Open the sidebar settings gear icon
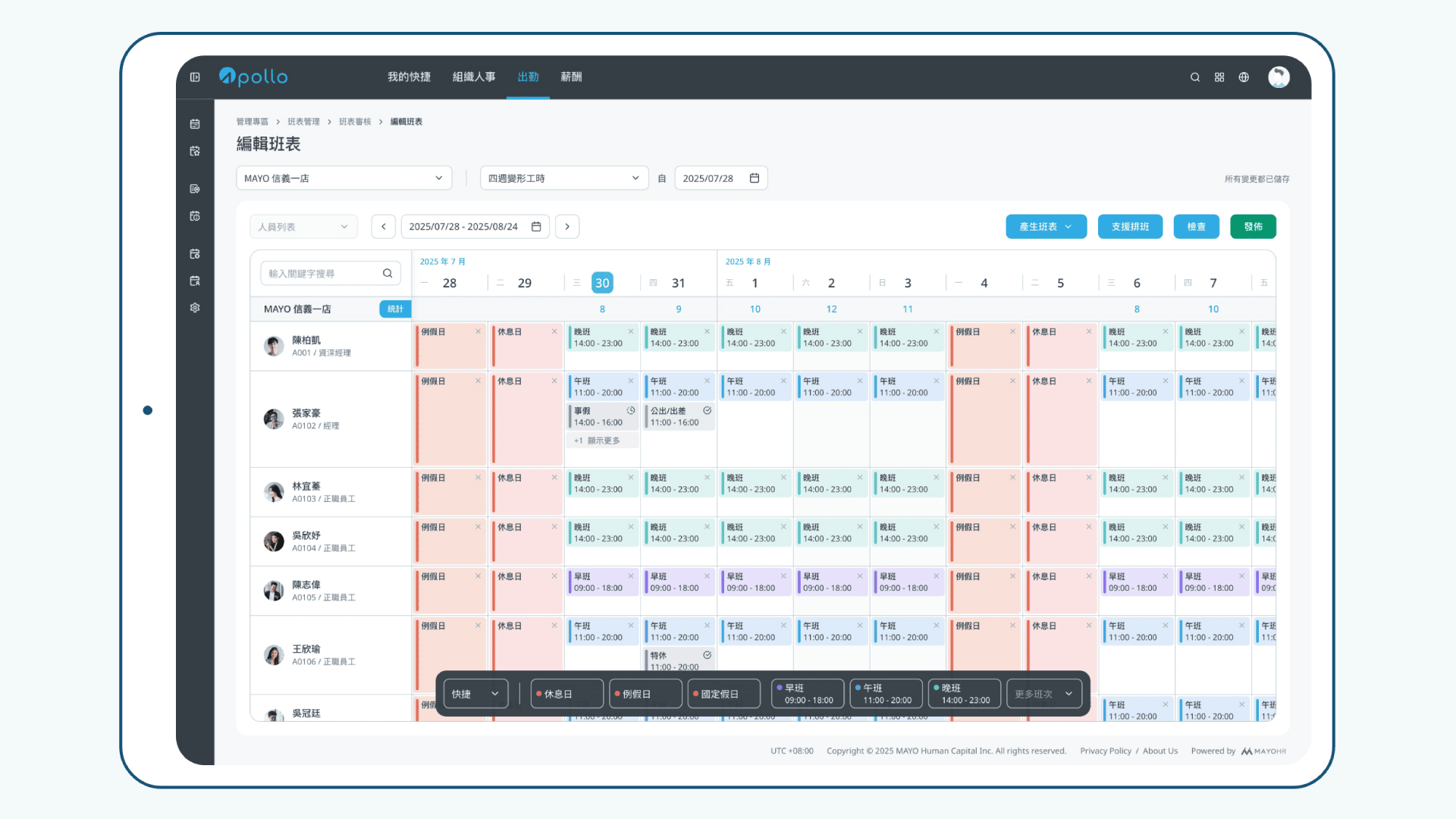Screen dimensions: 1456x819 195,308
